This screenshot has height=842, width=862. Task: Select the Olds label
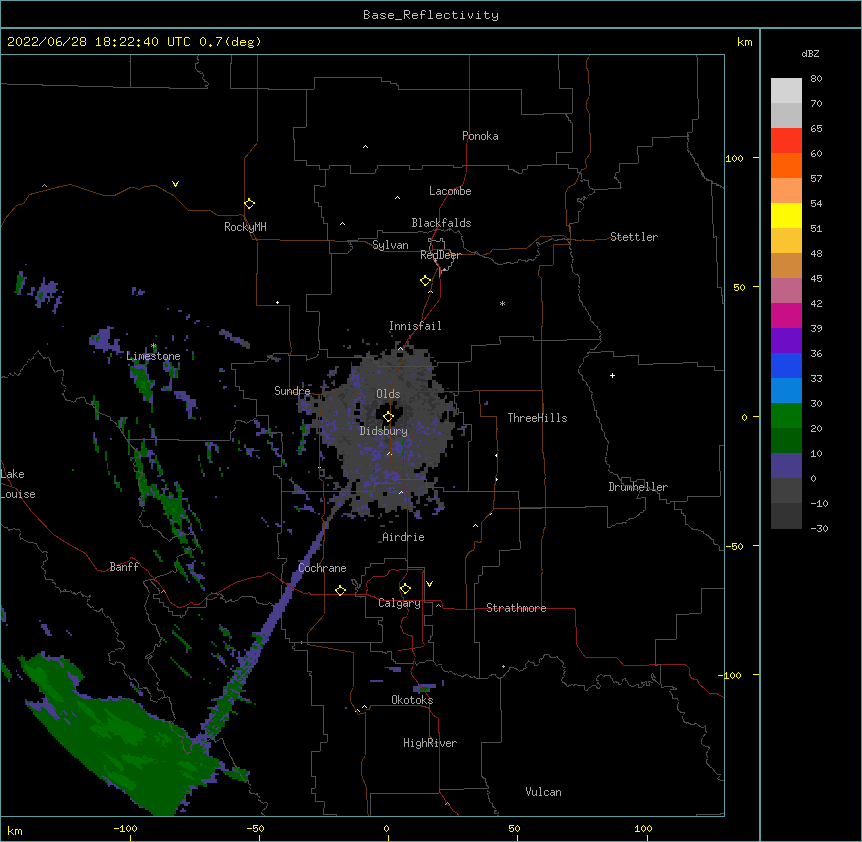388,394
